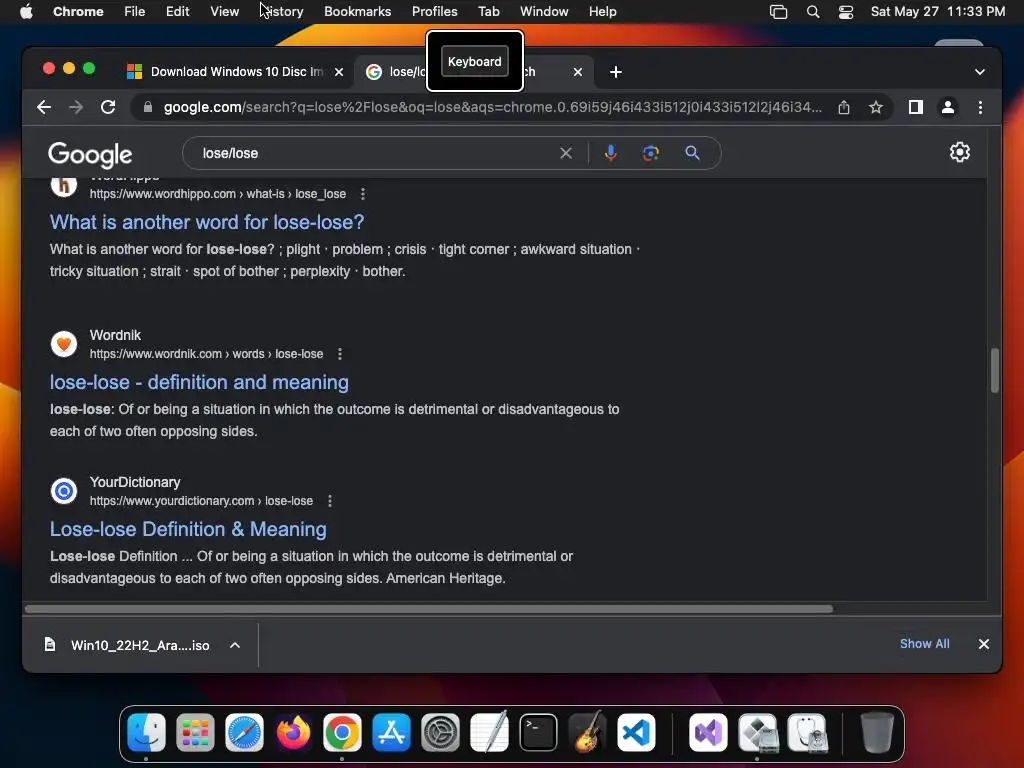This screenshot has height=768, width=1024.
Task: Open the Tab menu
Action: pos(488,11)
